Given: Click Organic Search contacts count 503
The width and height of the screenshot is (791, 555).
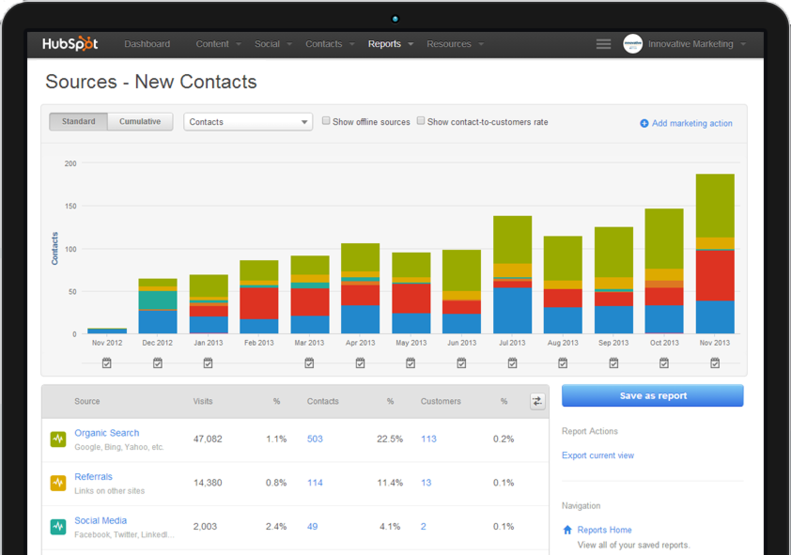Looking at the screenshot, I should coord(315,439).
